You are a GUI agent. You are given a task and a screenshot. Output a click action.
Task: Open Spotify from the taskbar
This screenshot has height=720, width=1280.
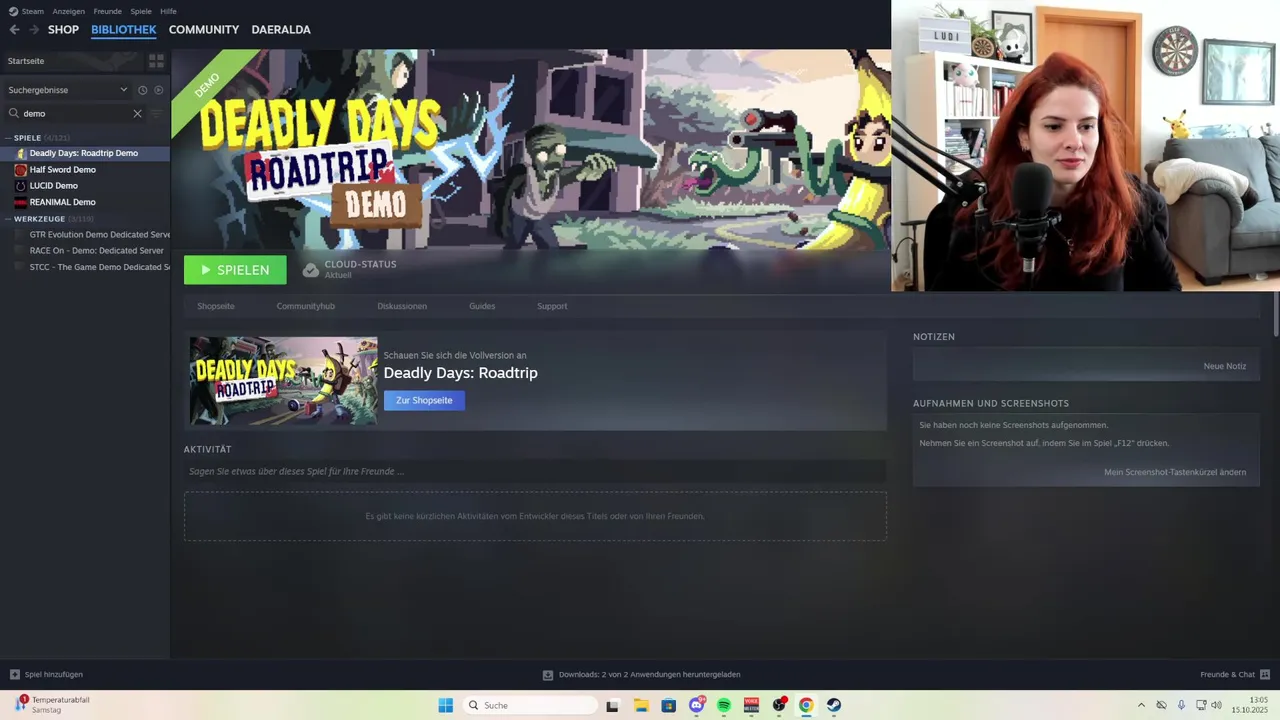pos(724,705)
